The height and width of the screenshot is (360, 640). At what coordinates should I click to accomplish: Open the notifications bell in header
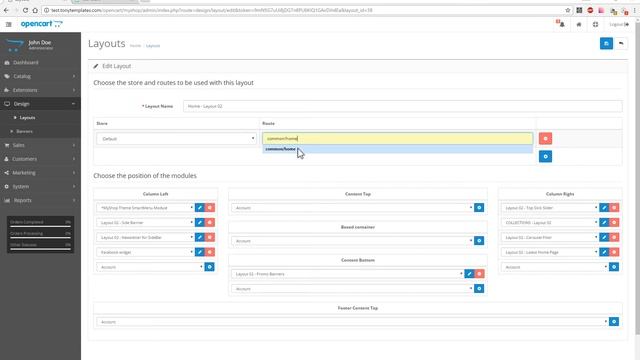(561, 24)
